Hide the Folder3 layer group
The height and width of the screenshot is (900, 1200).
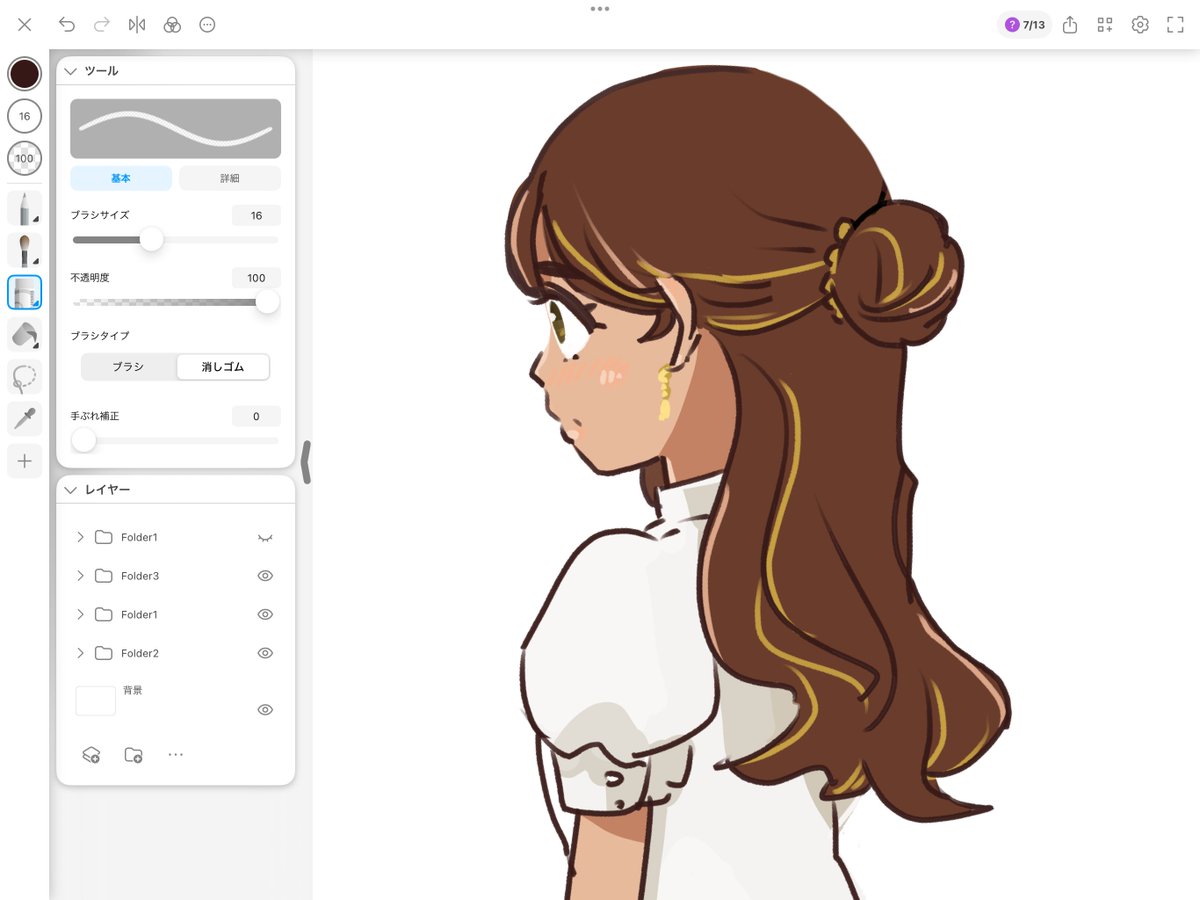pyautogui.click(x=265, y=576)
